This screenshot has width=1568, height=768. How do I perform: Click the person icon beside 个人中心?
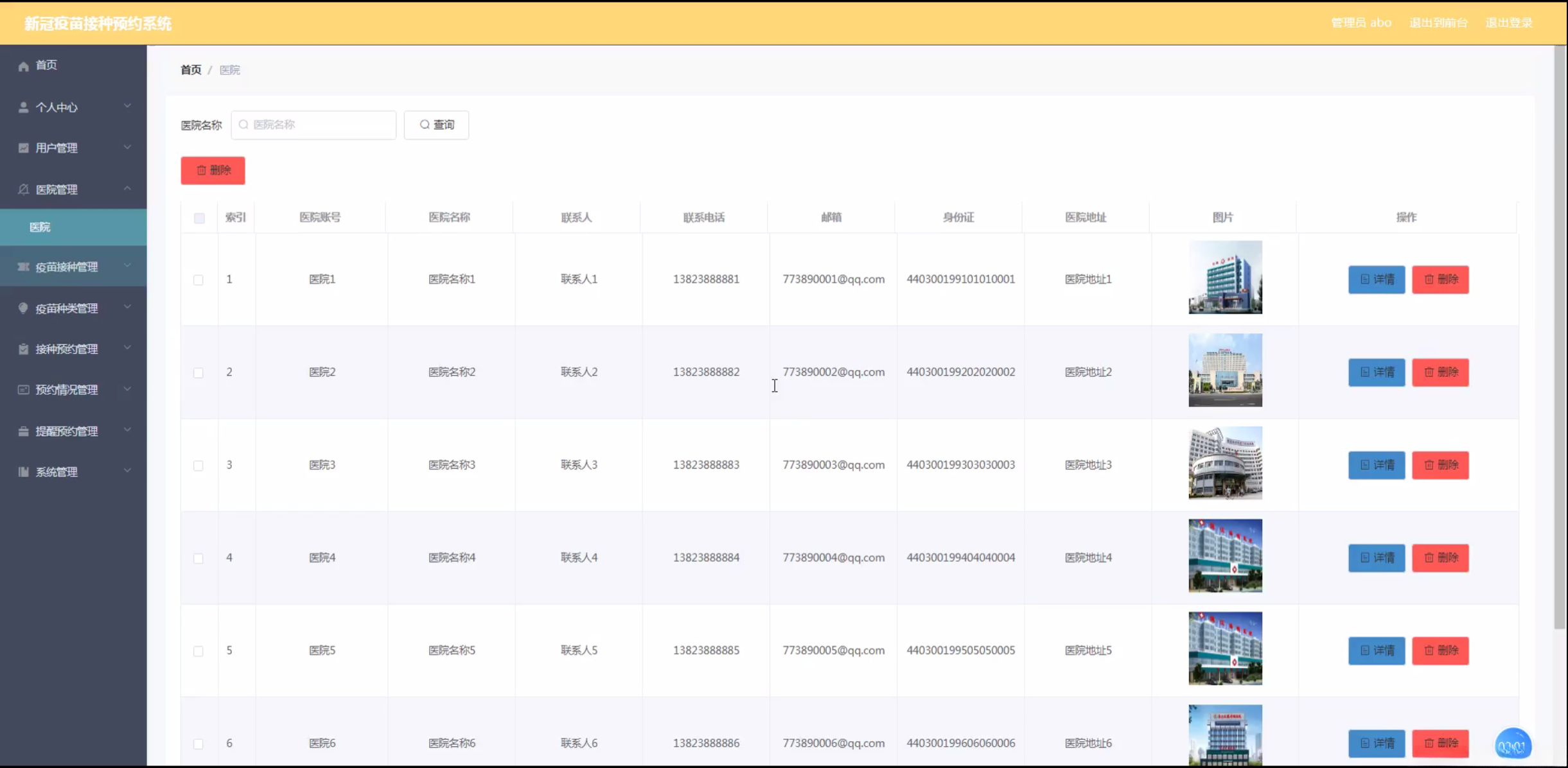coord(24,107)
